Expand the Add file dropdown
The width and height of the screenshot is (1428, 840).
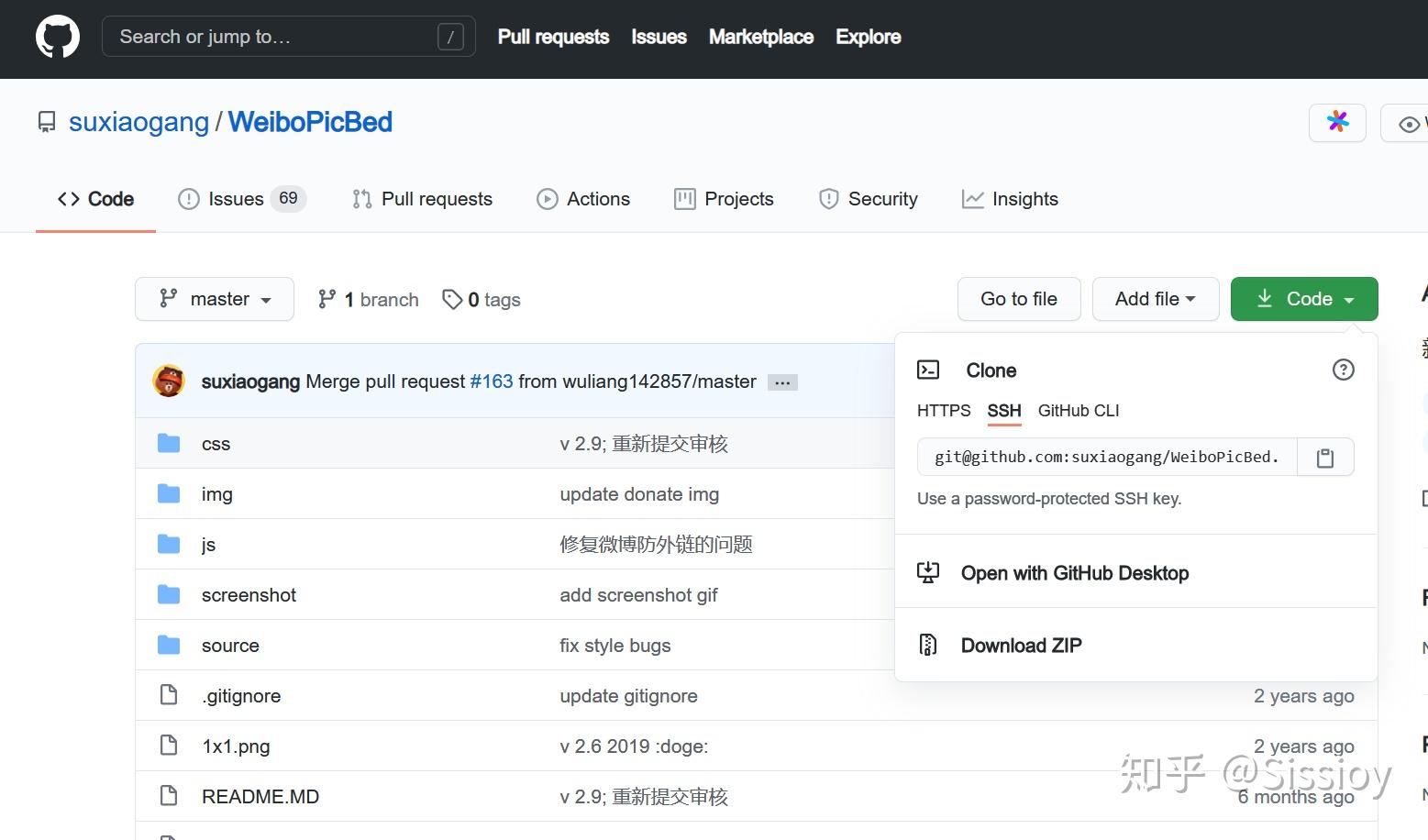point(1155,299)
